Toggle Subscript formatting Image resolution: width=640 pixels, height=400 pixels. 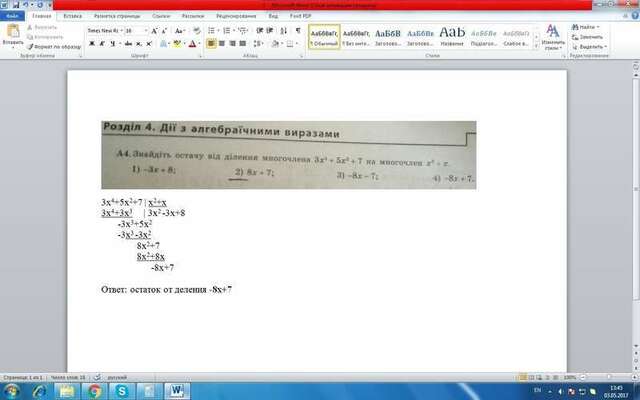tap(139, 43)
